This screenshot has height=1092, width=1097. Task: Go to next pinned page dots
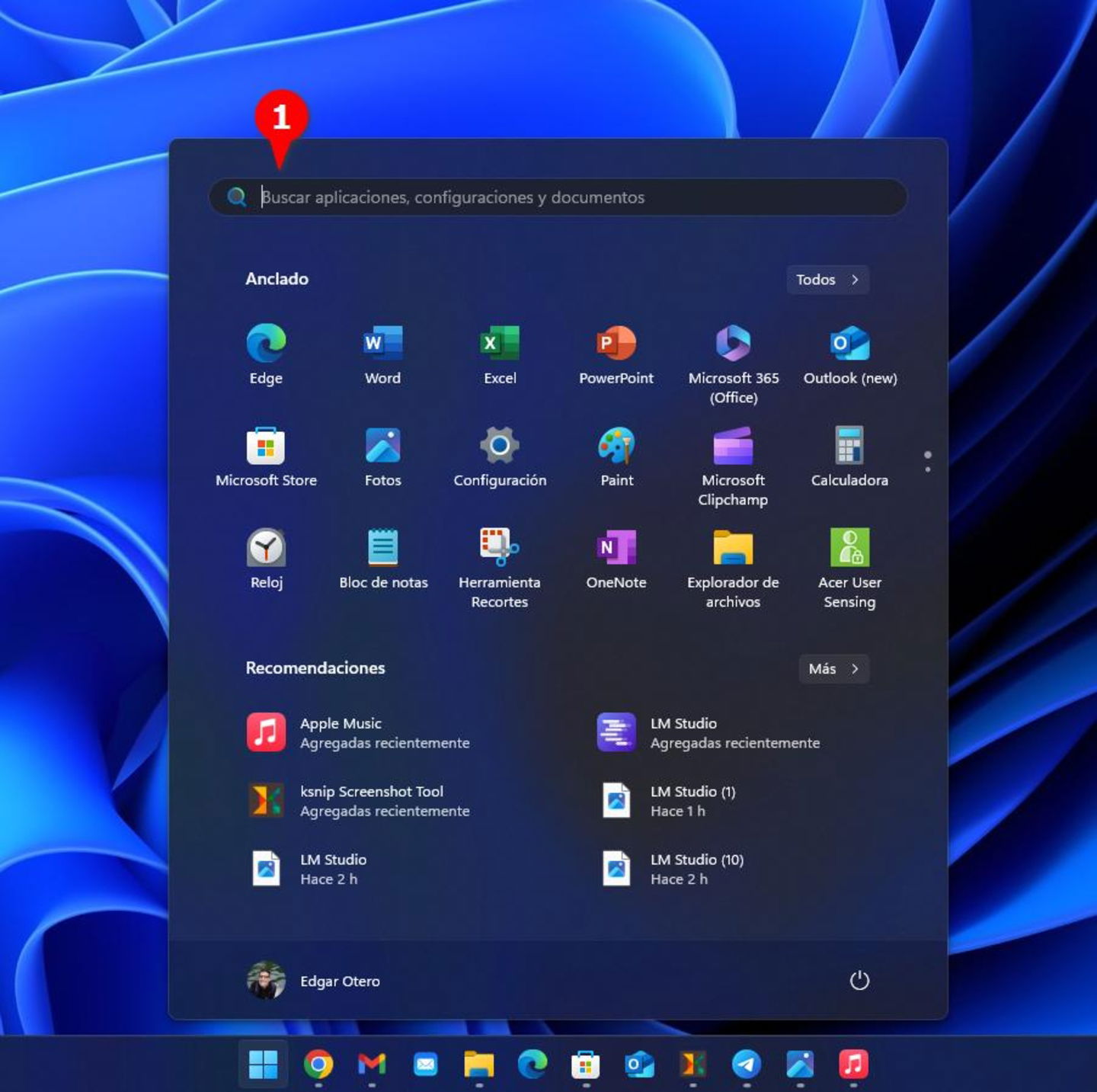pos(927,461)
